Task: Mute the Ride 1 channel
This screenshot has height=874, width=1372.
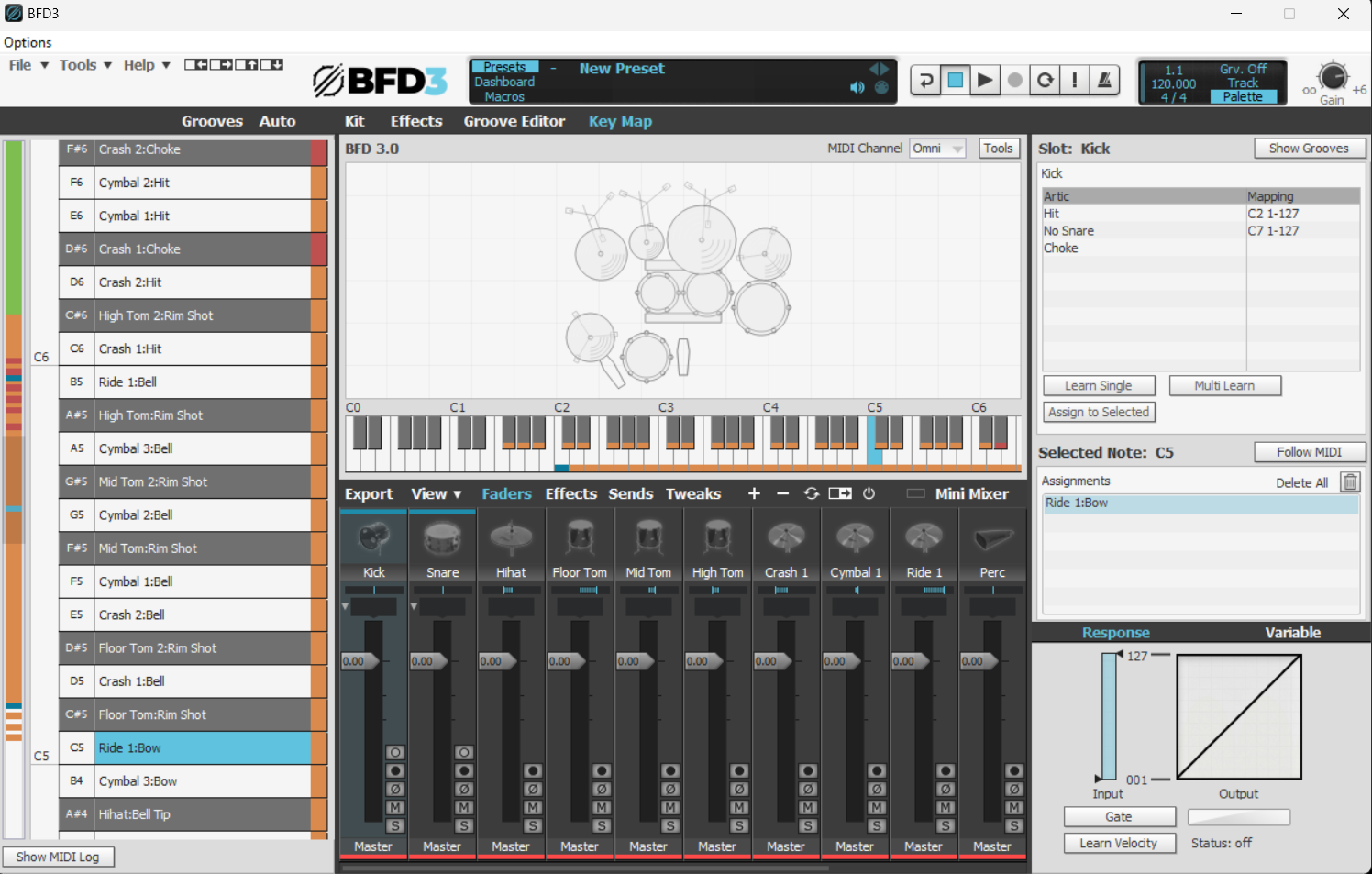Action: coord(946,808)
